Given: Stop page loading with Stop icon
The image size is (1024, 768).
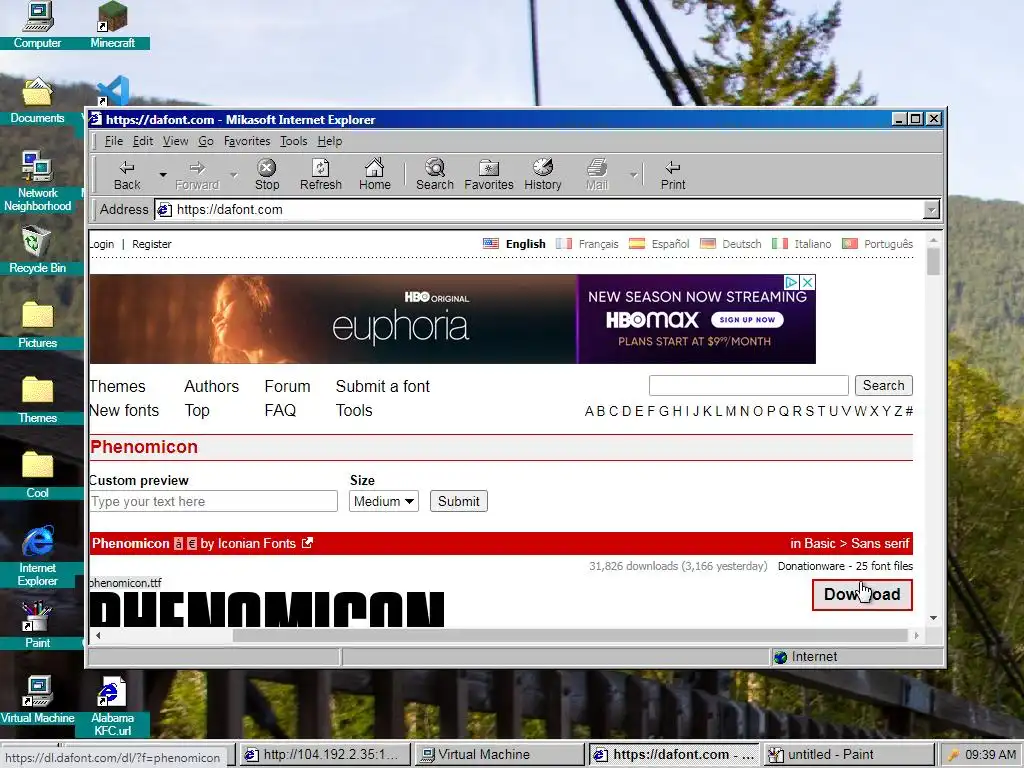Looking at the screenshot, I should pos(266,174).
